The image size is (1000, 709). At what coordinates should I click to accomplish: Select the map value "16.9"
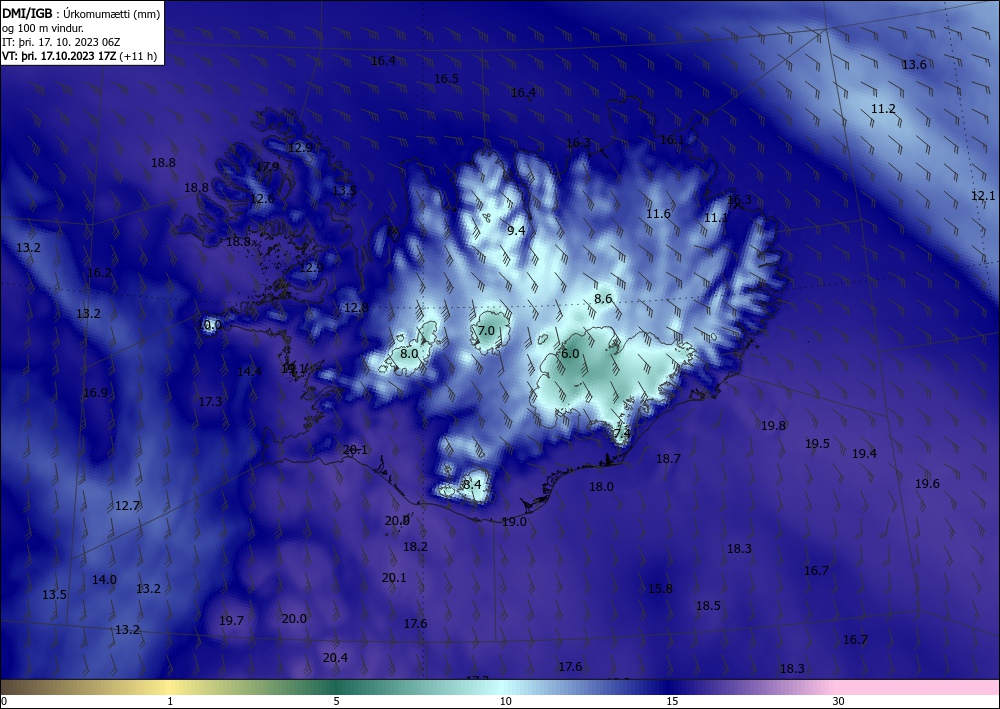tap(95, 393)
